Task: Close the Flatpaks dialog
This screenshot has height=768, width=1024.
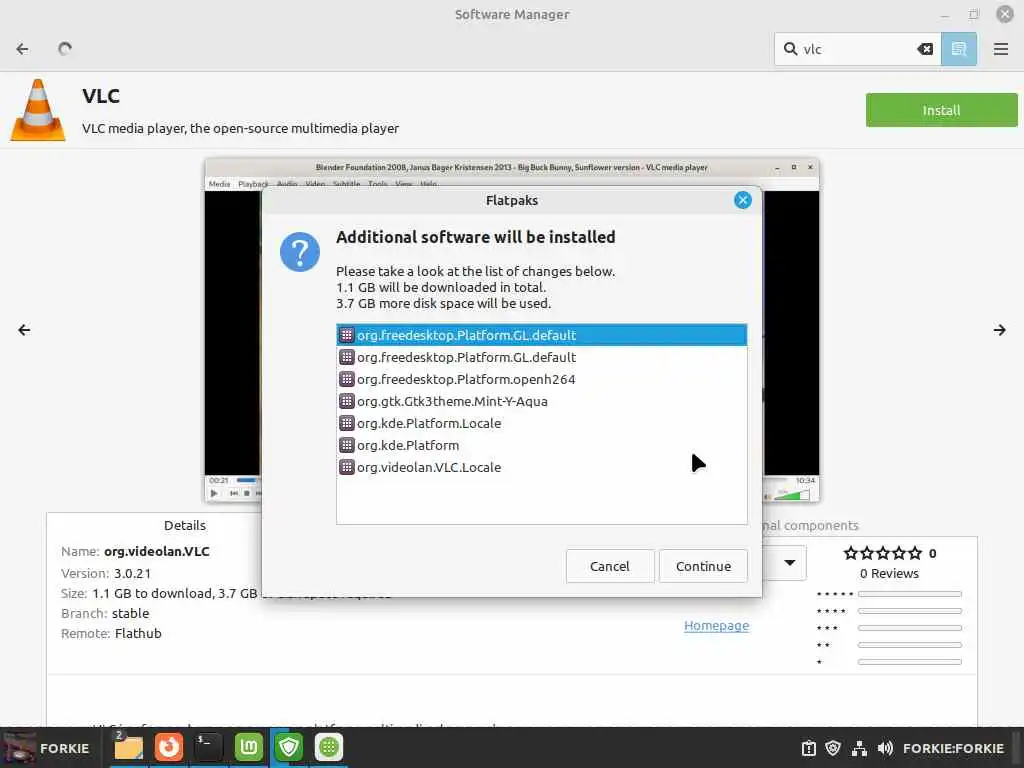Action: 743,200
